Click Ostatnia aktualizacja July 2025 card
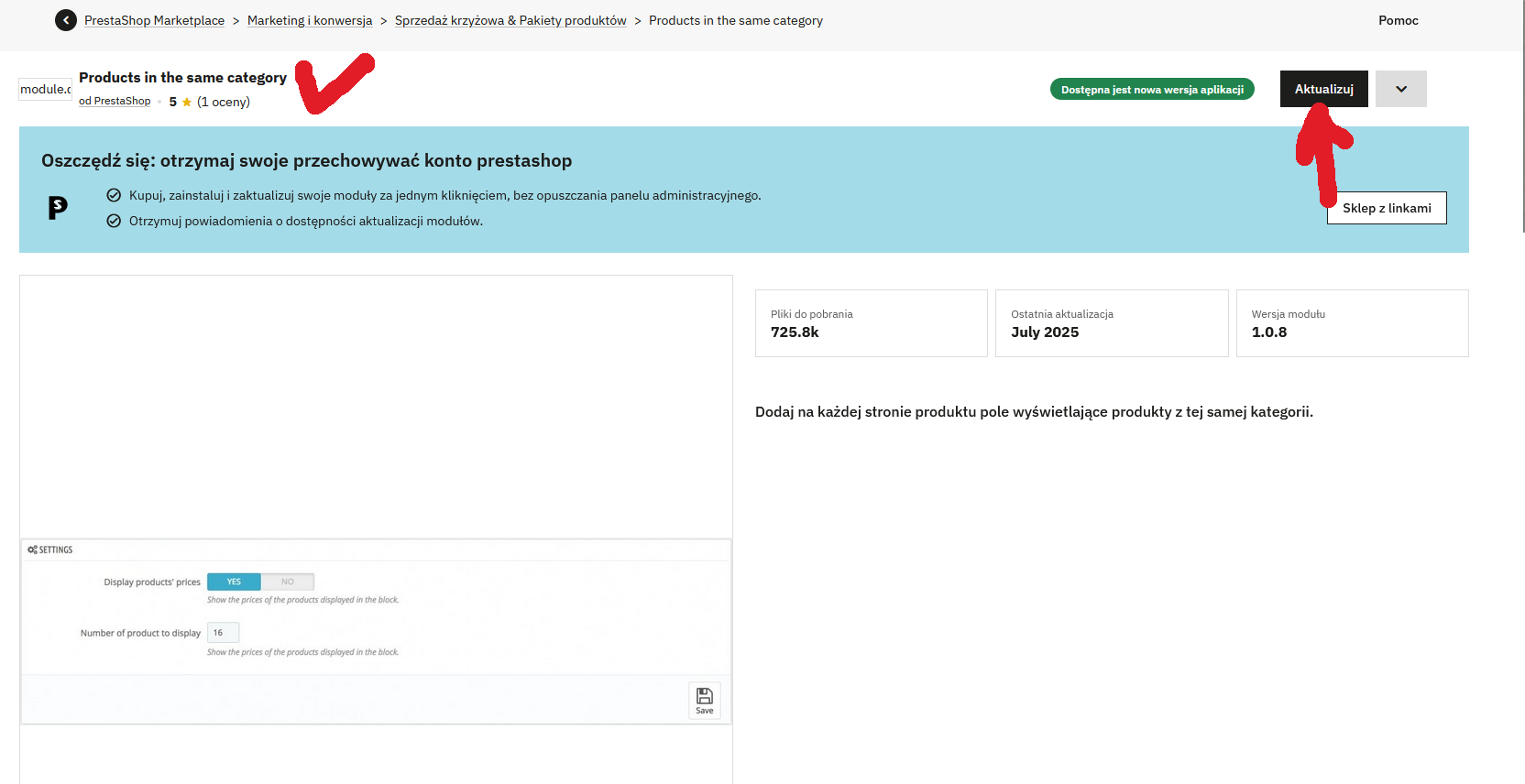The height and width of the screenshot is (784, 1525). (x=1112, y=323)
